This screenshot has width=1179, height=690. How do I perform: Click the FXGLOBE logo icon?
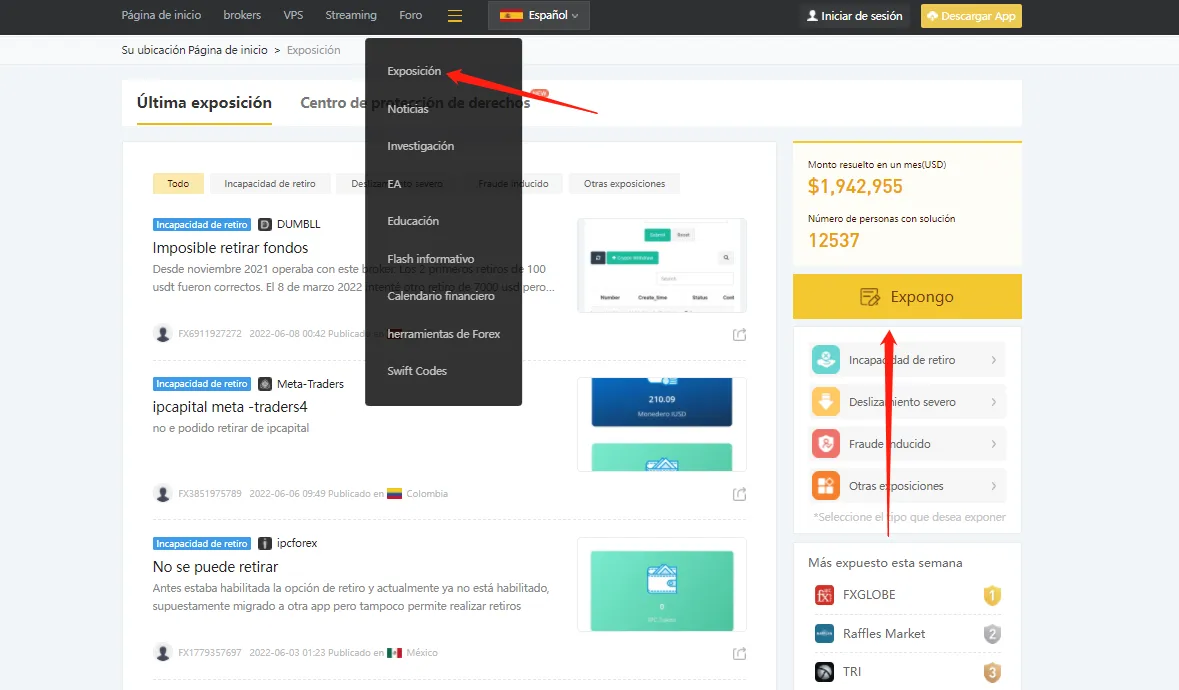click(x=825, y=595)
